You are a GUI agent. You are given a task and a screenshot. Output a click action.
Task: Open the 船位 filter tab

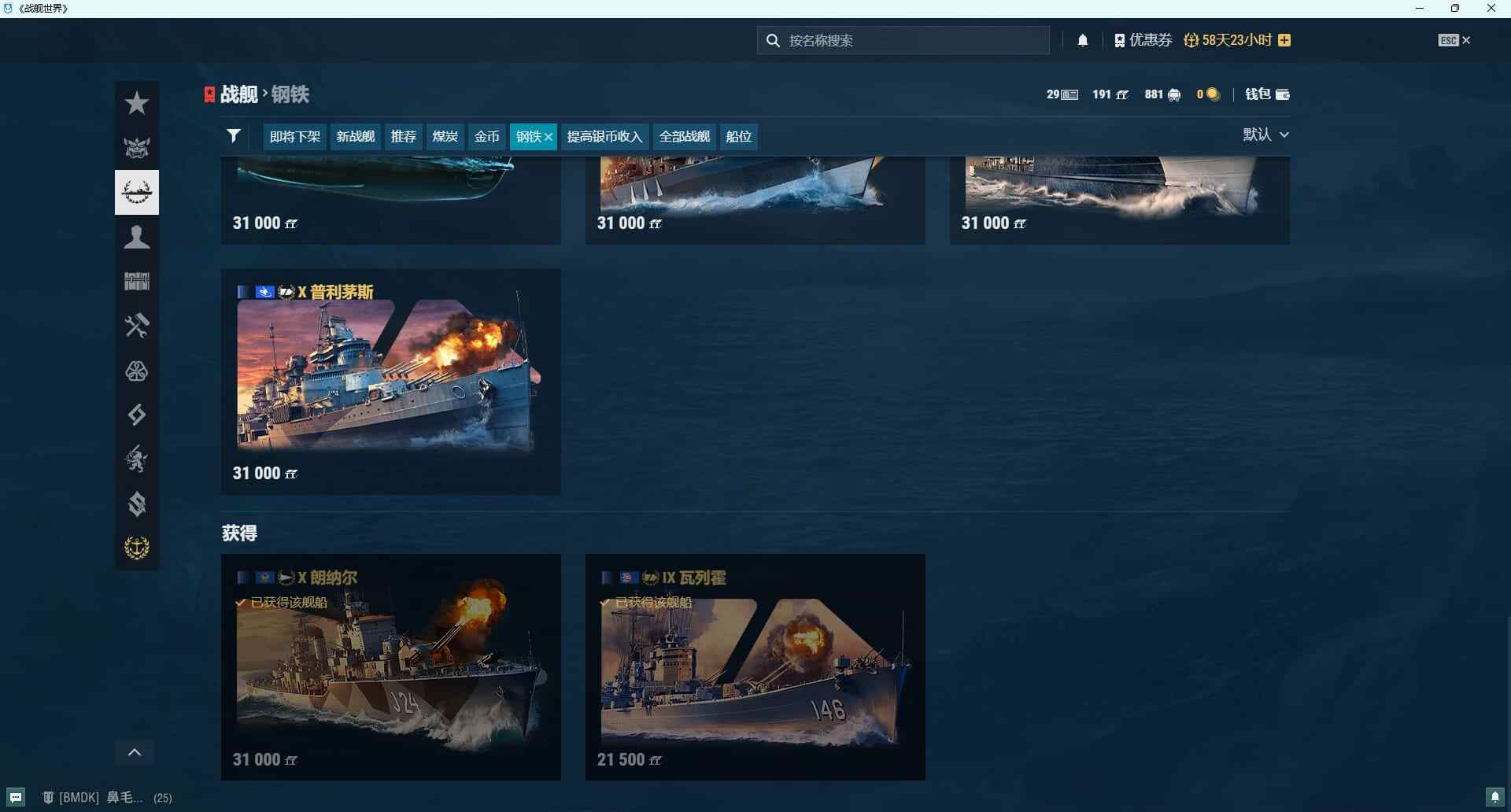pyautogui.click(x=739, y=137)
